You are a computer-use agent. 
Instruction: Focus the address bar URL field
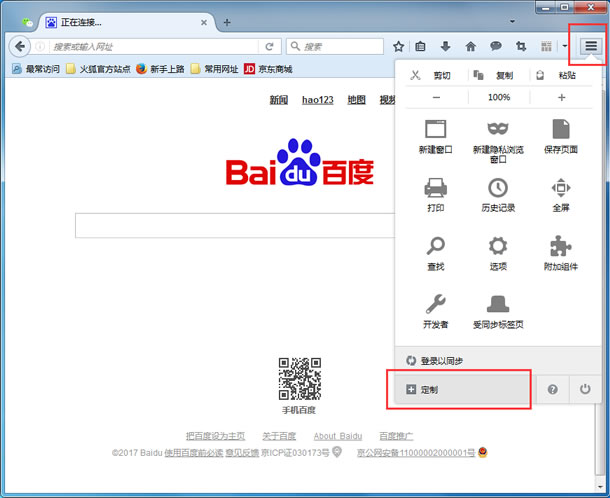154,47
